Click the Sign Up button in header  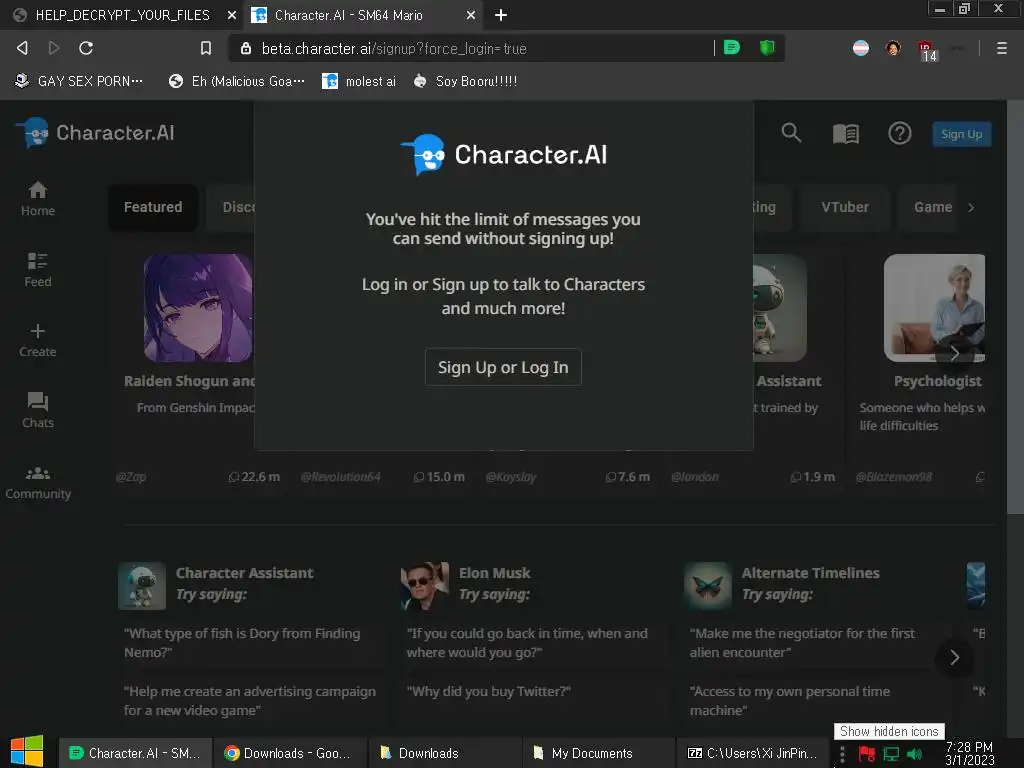(961, 134)
